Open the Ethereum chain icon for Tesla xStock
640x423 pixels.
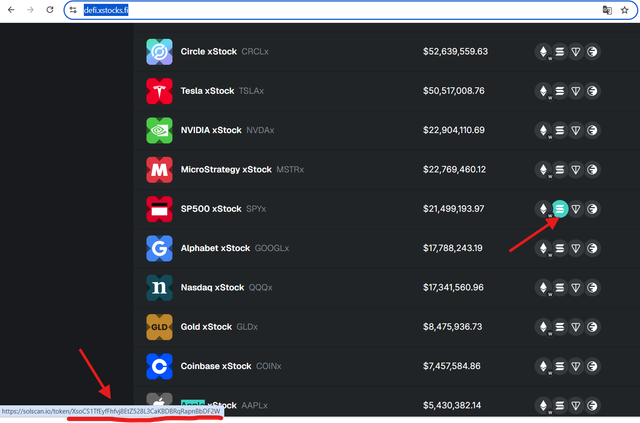coord(543,91)
